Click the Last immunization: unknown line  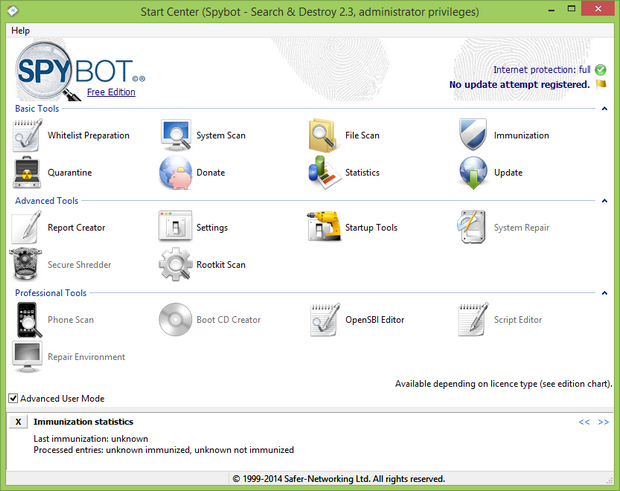click(x=91, y=438)
